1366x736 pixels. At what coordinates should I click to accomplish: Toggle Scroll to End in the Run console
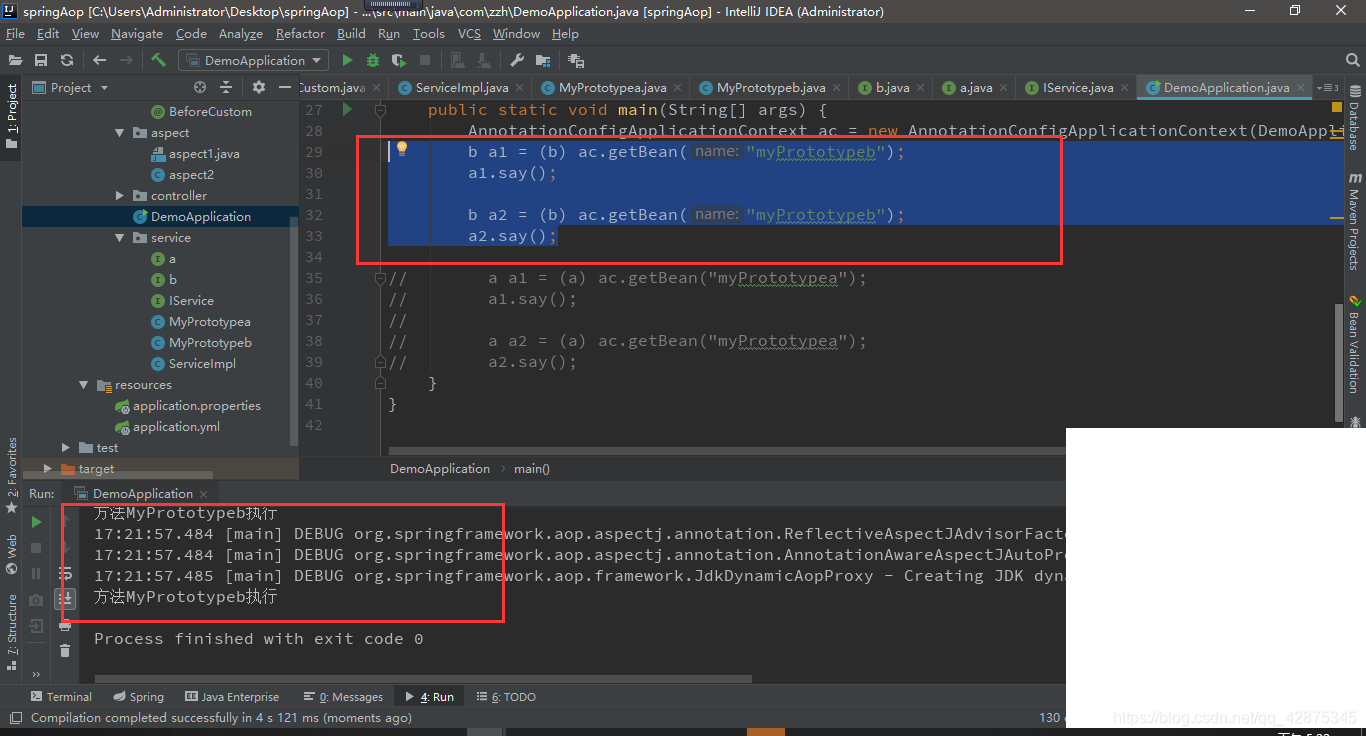pyautogui.click(x=65, y=599)
